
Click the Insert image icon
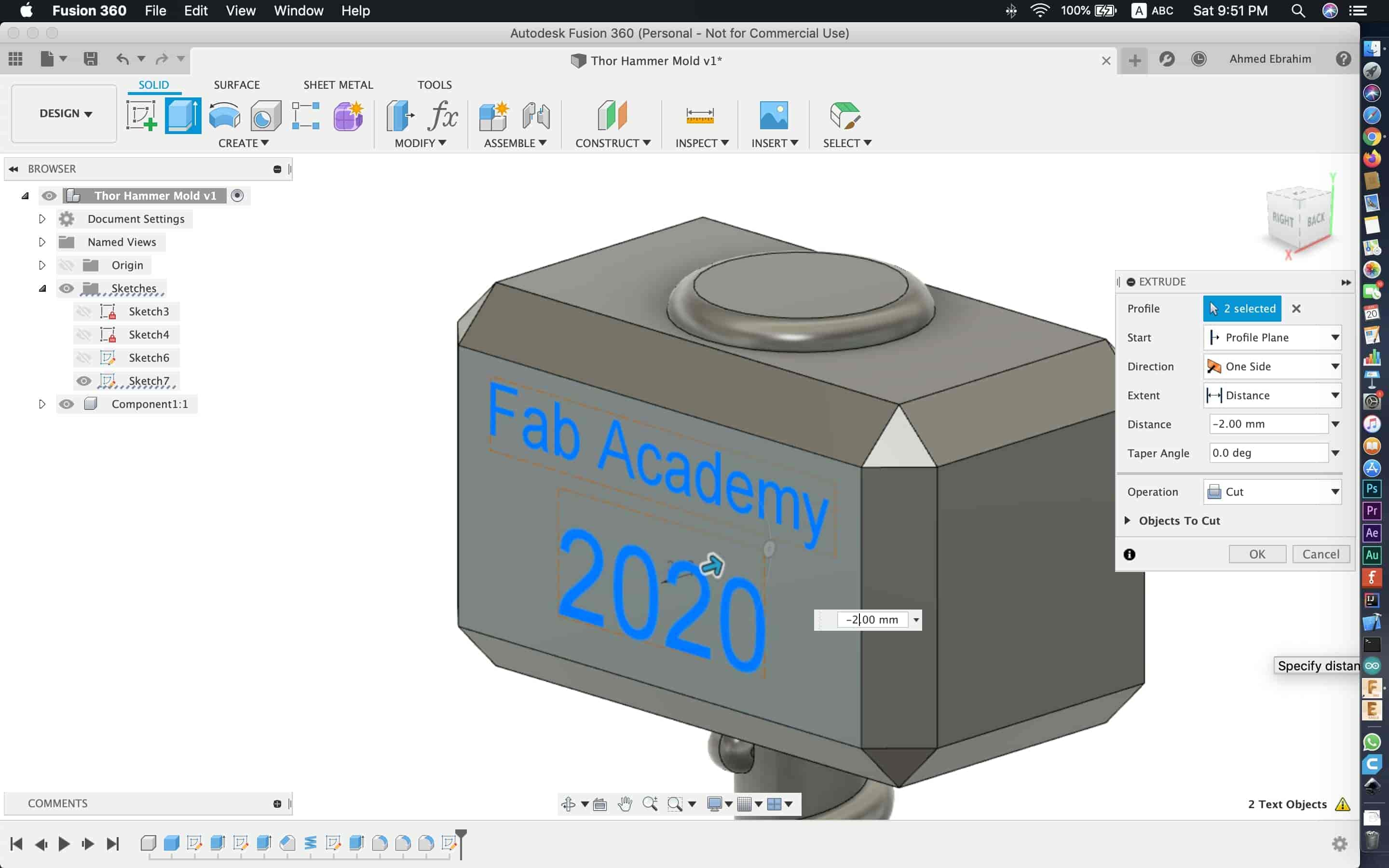pyautogui.click(x=774, y=115)
